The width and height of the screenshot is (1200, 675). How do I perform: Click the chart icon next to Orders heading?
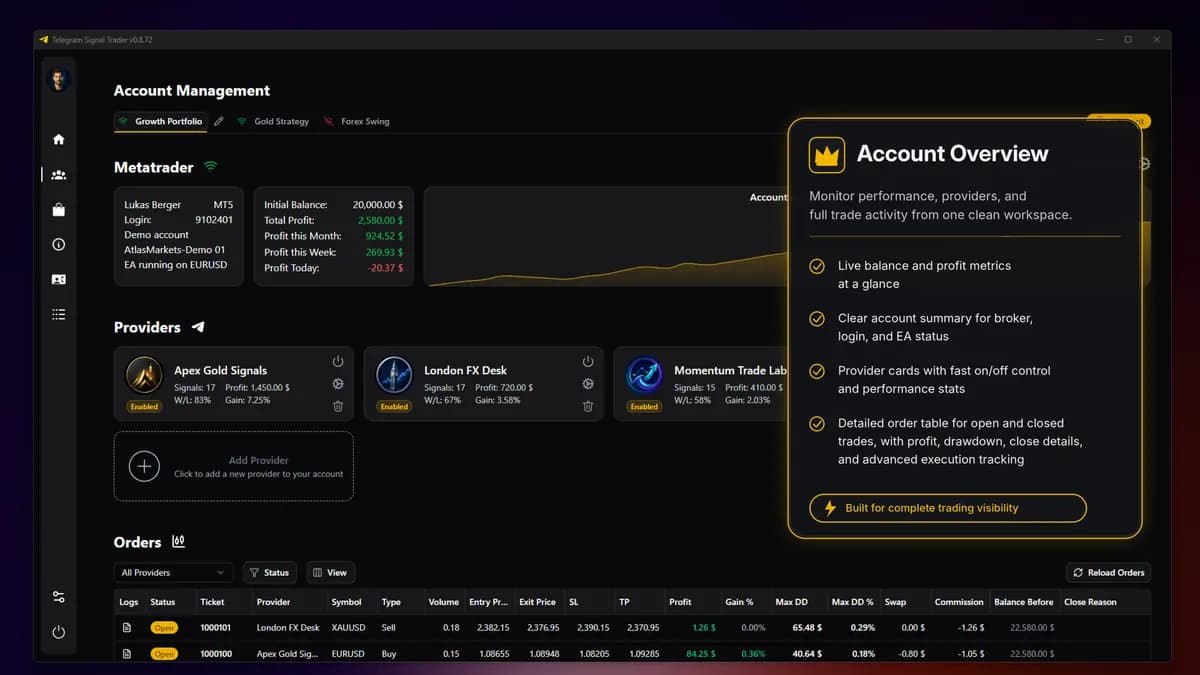[179, 541]
